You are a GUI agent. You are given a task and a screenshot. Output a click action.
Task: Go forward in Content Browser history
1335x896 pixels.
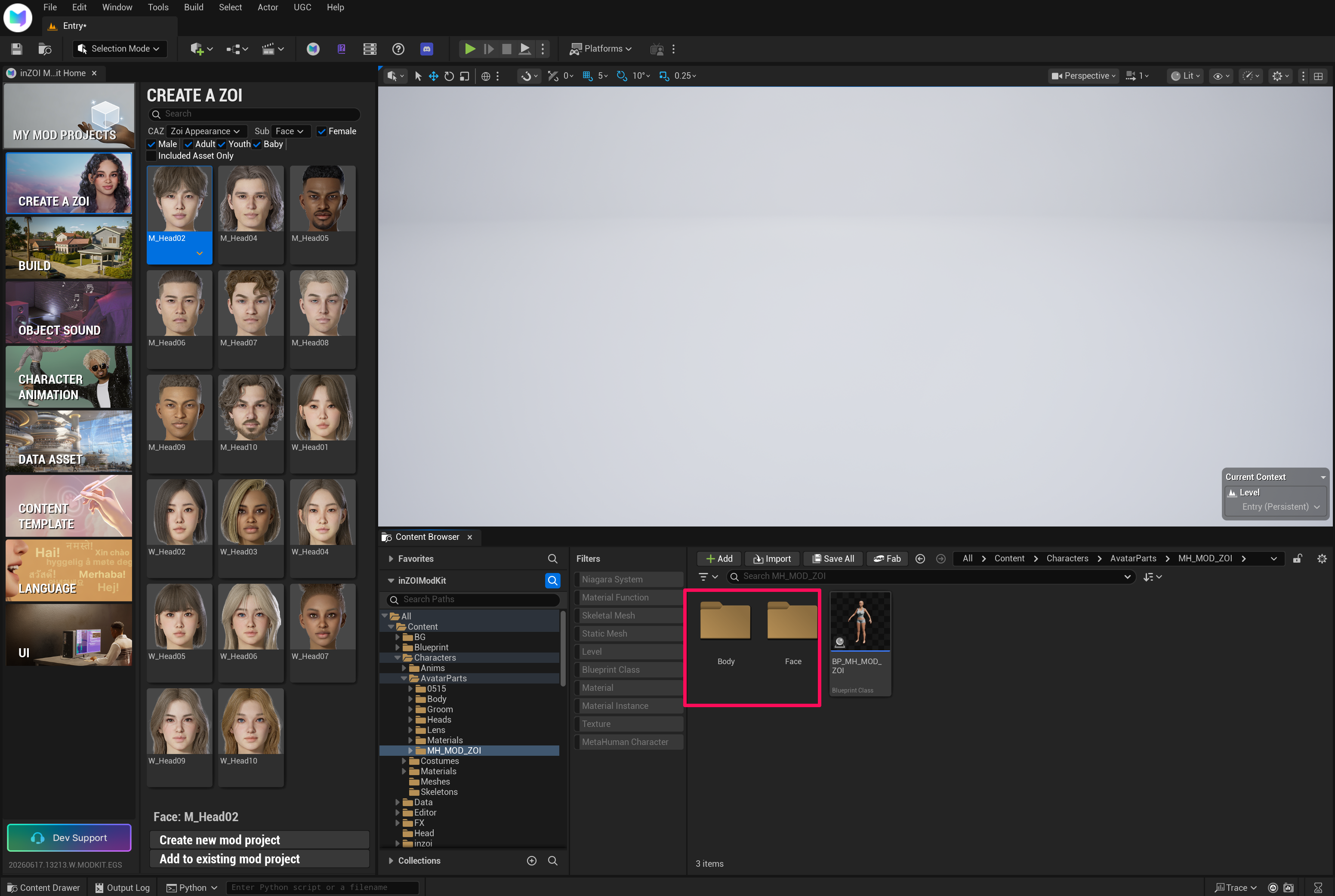(x=940, y=559)
